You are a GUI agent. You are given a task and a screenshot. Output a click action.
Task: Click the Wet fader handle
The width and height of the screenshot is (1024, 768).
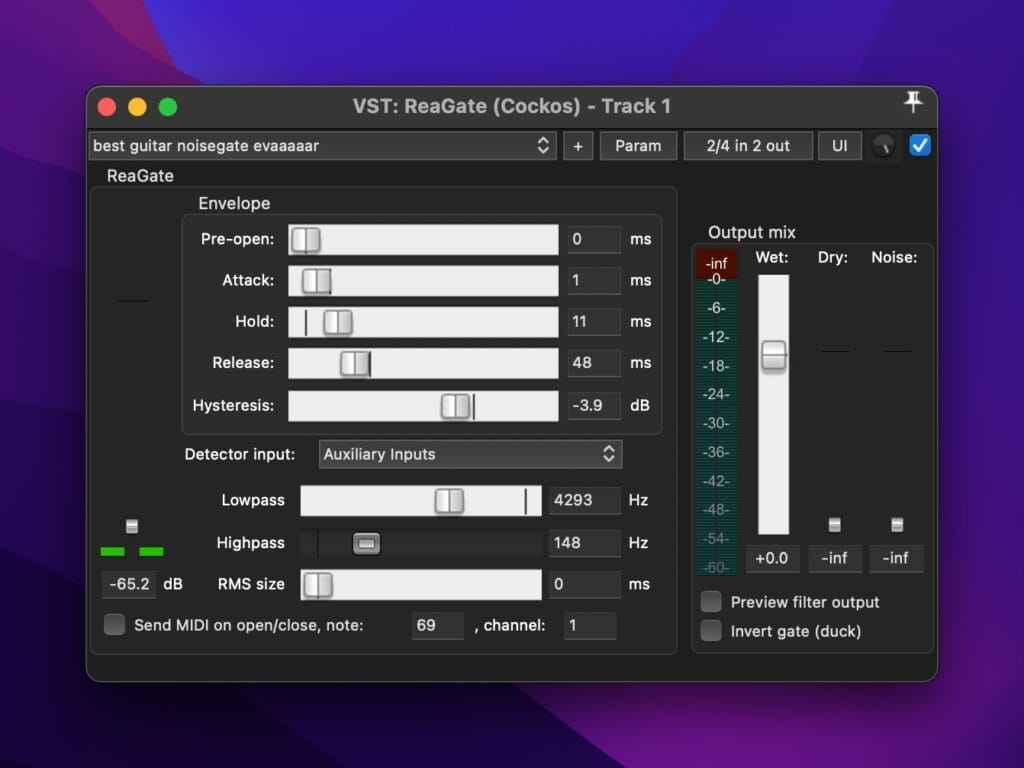774,355
